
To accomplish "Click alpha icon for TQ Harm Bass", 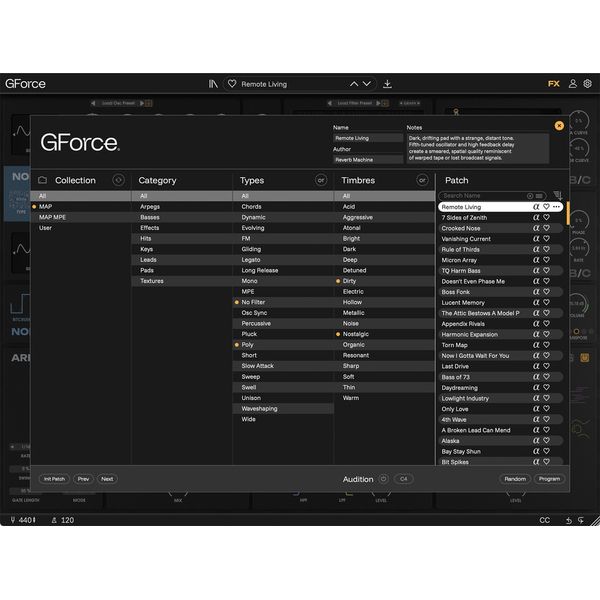I will click(x=536, y=271).
